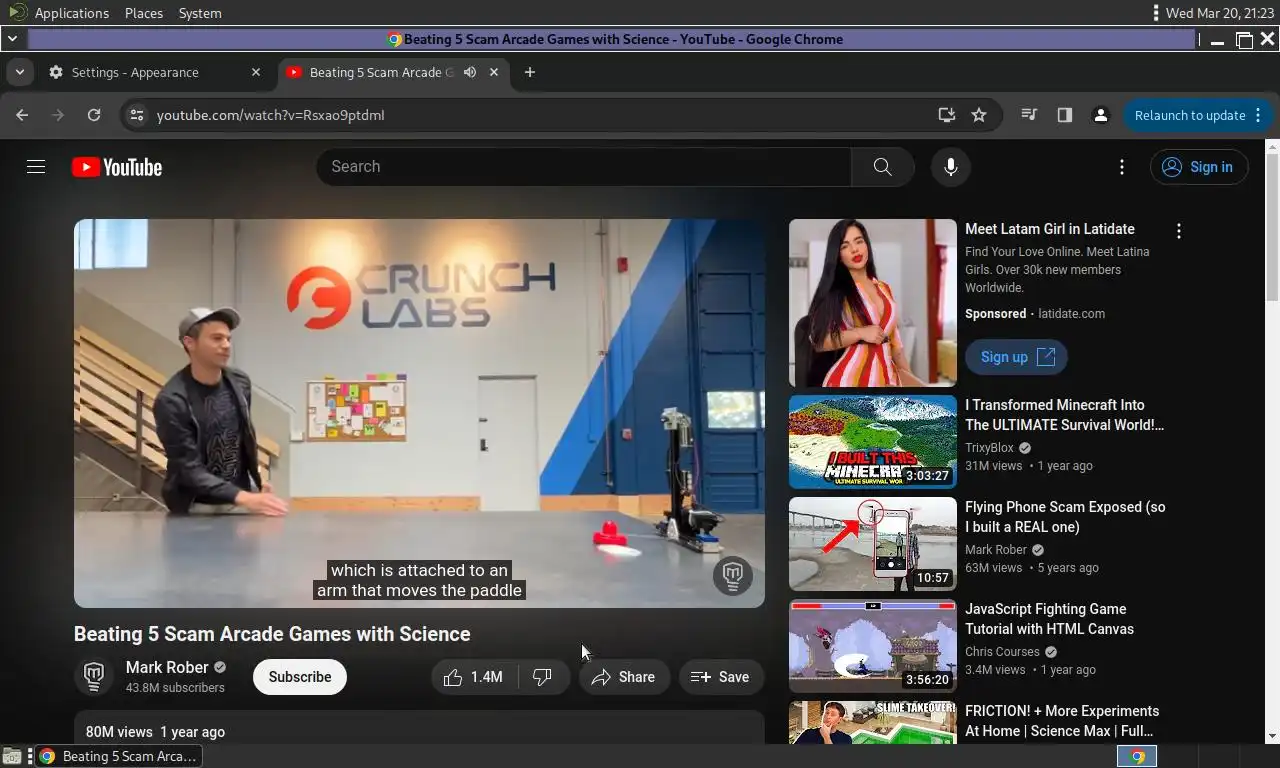The image size is (1280, 768).
Task: Select Chrome window in taskbar
Action: 116,756
